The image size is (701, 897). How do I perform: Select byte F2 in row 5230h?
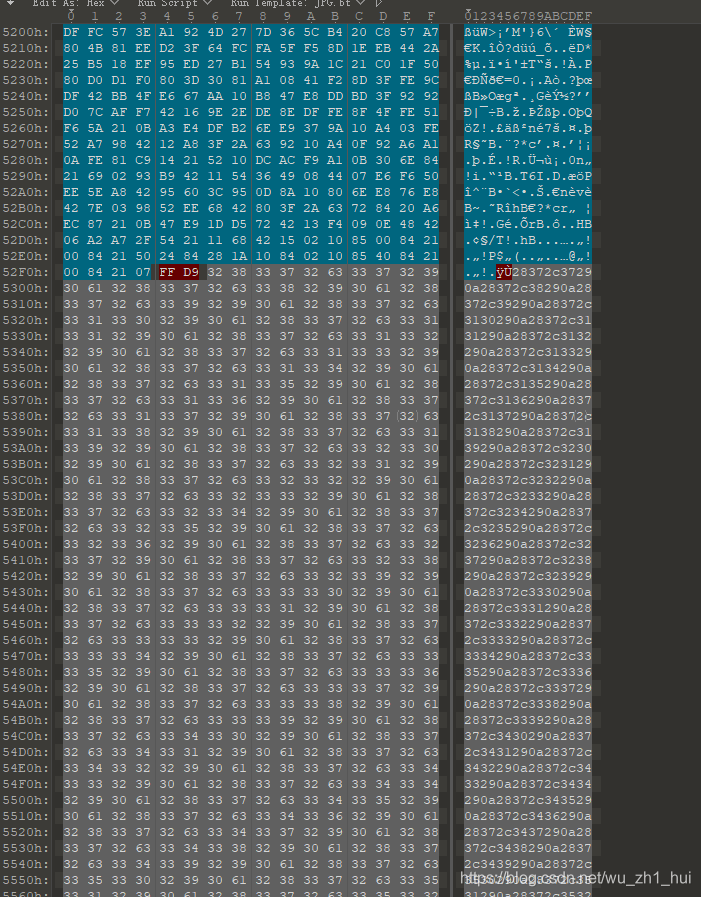[335, 80]
